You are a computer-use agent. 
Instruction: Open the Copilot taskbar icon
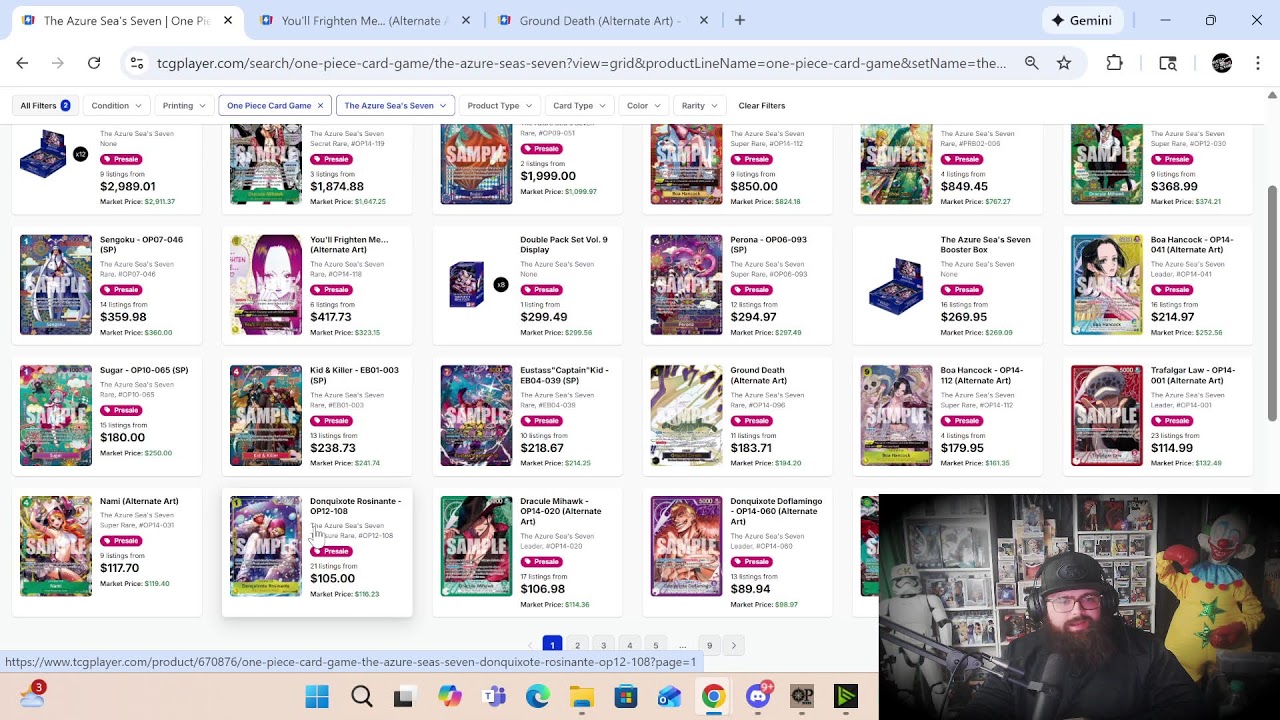click(449, 696)
